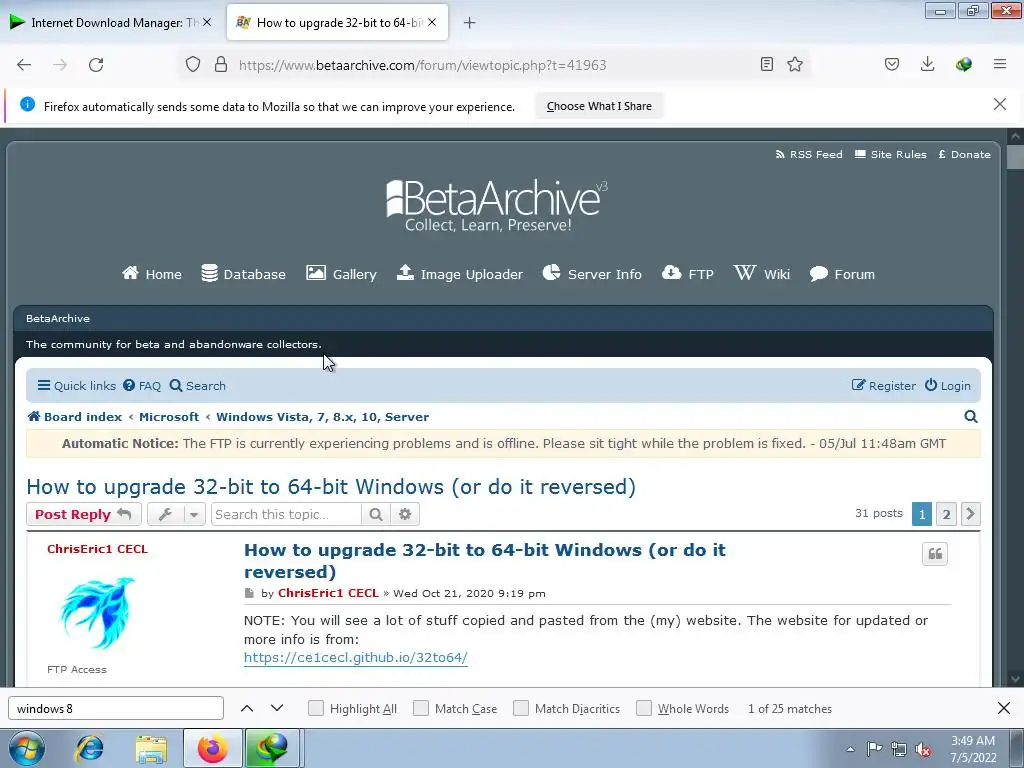This screenshot has height=768, width=1024.
Task: Dismiss the Firefox data notification bar
Action: (999, 104)
